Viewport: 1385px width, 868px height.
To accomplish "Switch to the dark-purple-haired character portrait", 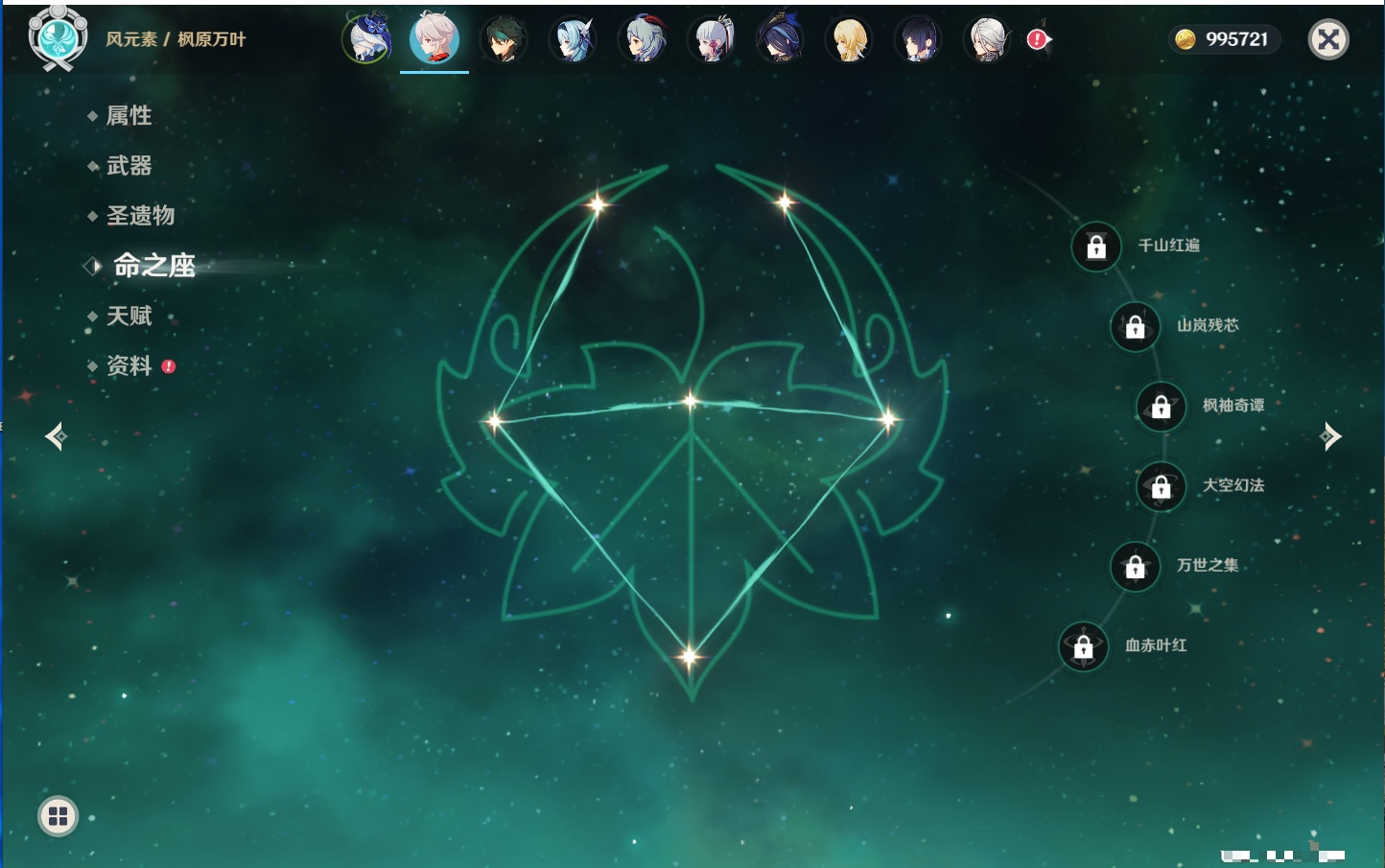I will pos(918,39).
